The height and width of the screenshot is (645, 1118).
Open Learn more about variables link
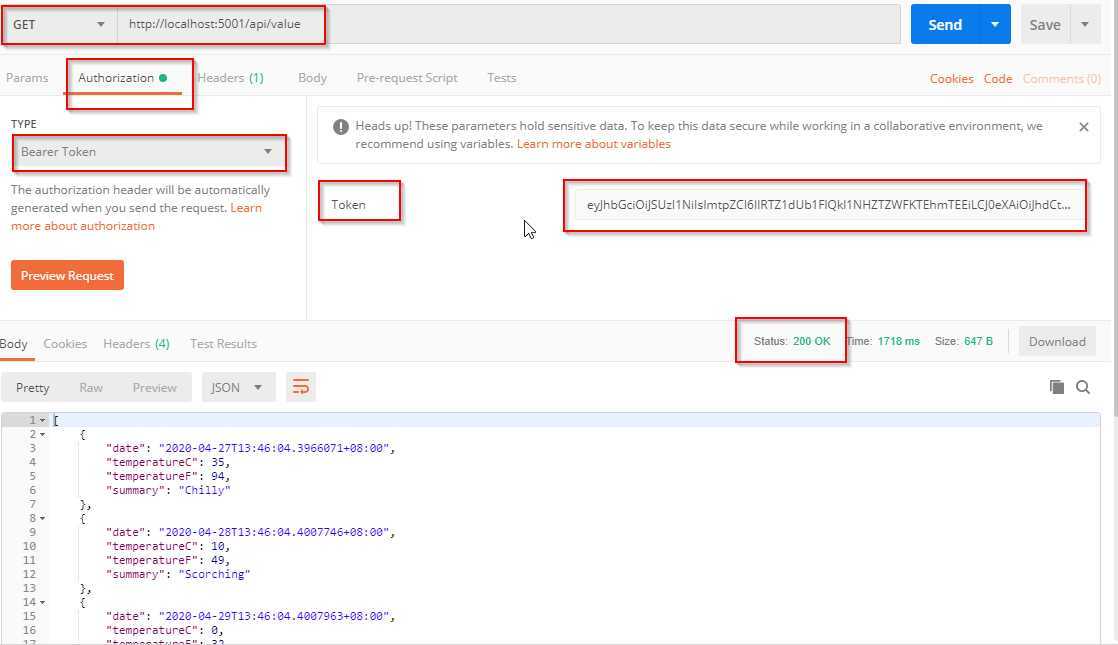593,144
